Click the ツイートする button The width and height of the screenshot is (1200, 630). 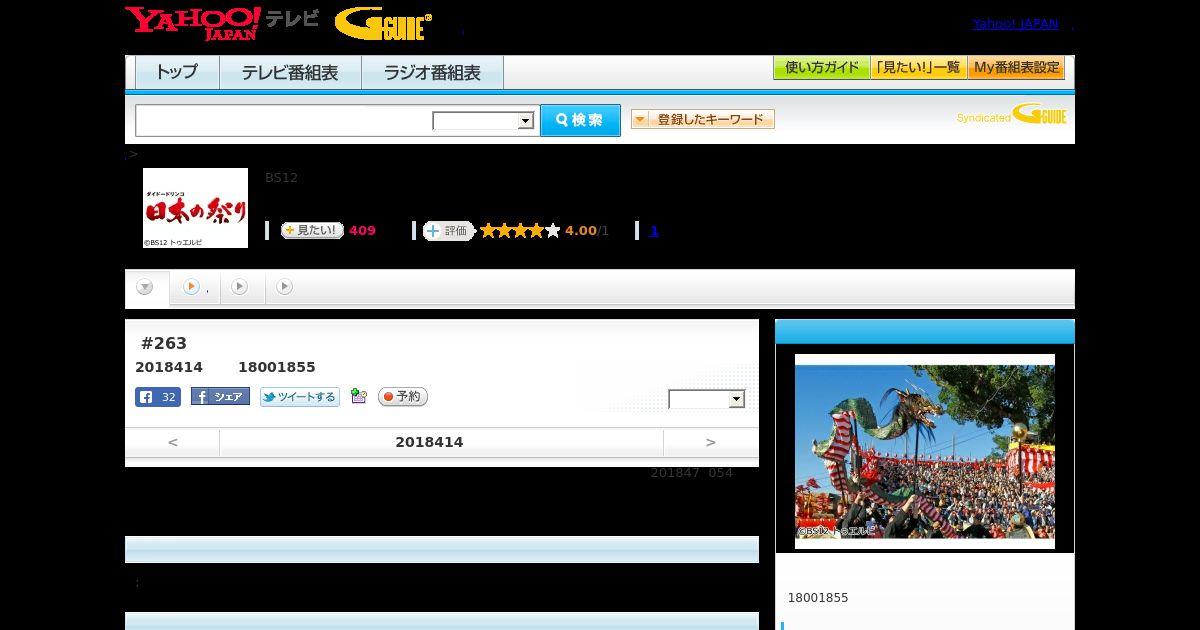pyautogui.click(x=300, y=397)
